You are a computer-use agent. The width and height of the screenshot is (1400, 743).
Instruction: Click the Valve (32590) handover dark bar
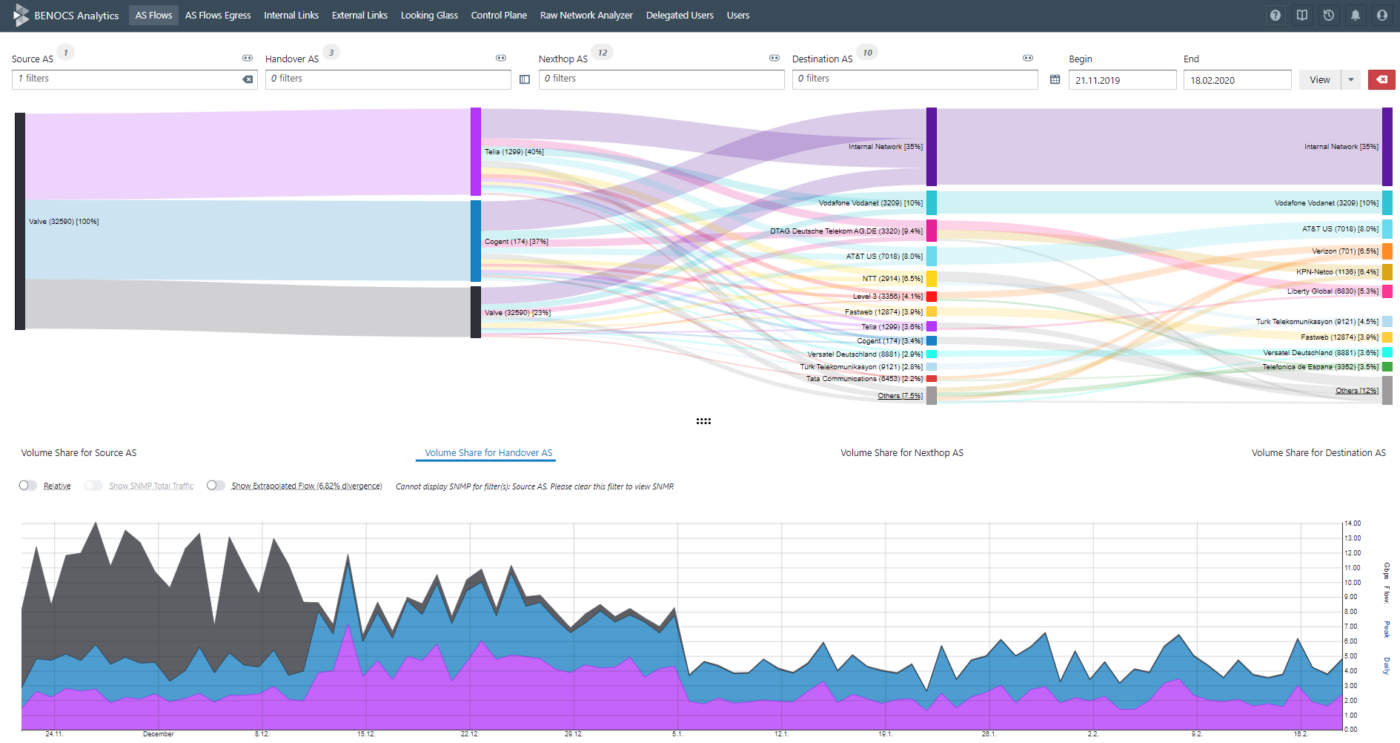click(x=476, y=312)
